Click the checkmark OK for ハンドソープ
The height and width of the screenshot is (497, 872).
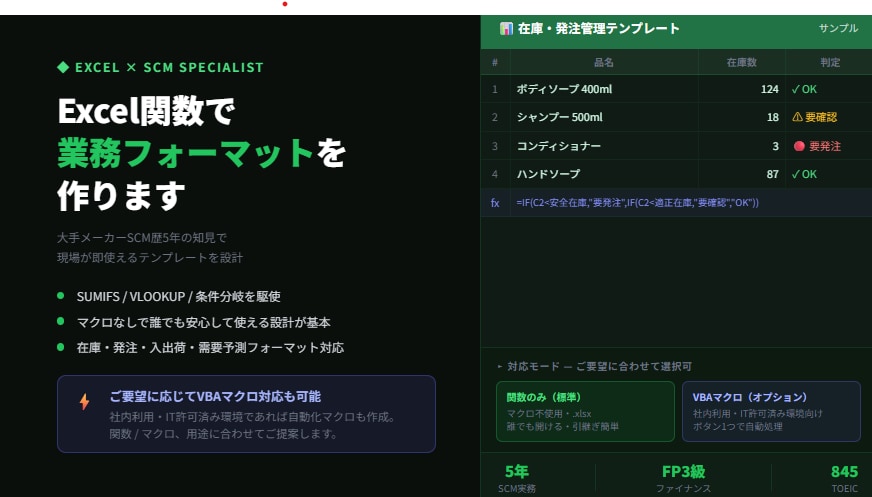[804, 174]
